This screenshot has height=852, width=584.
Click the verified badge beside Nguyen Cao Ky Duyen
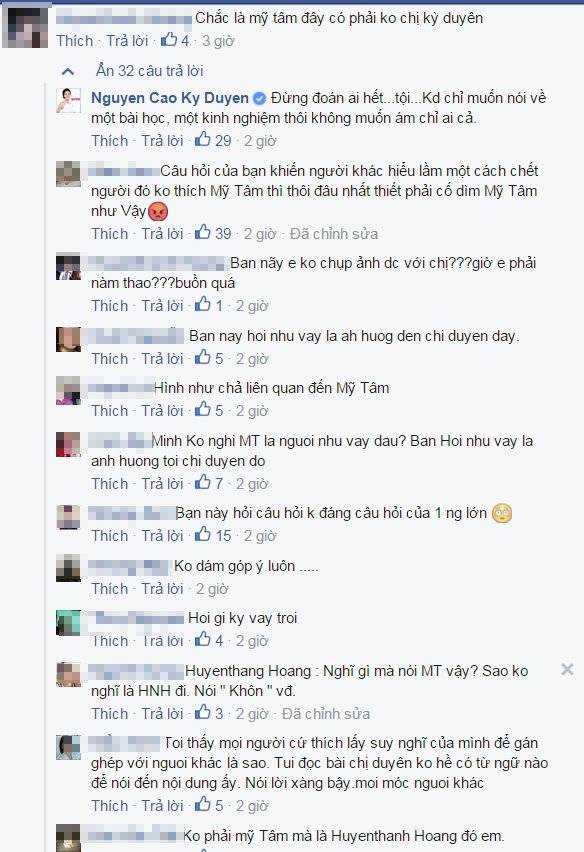[x=260, y=98]
